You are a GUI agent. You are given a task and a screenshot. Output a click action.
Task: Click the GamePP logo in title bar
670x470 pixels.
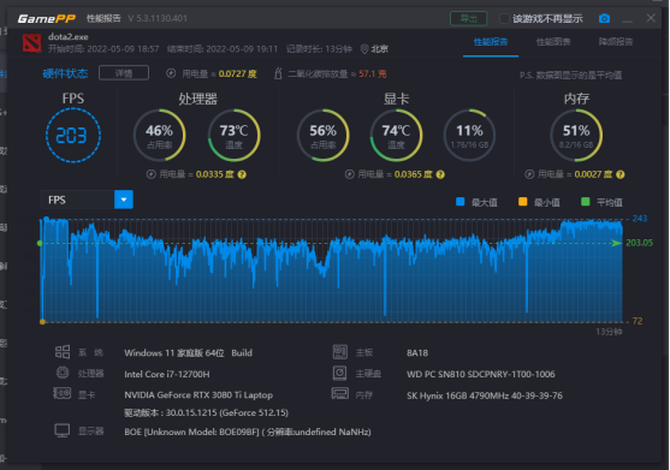pyautogui.click(x=46, y=18)
